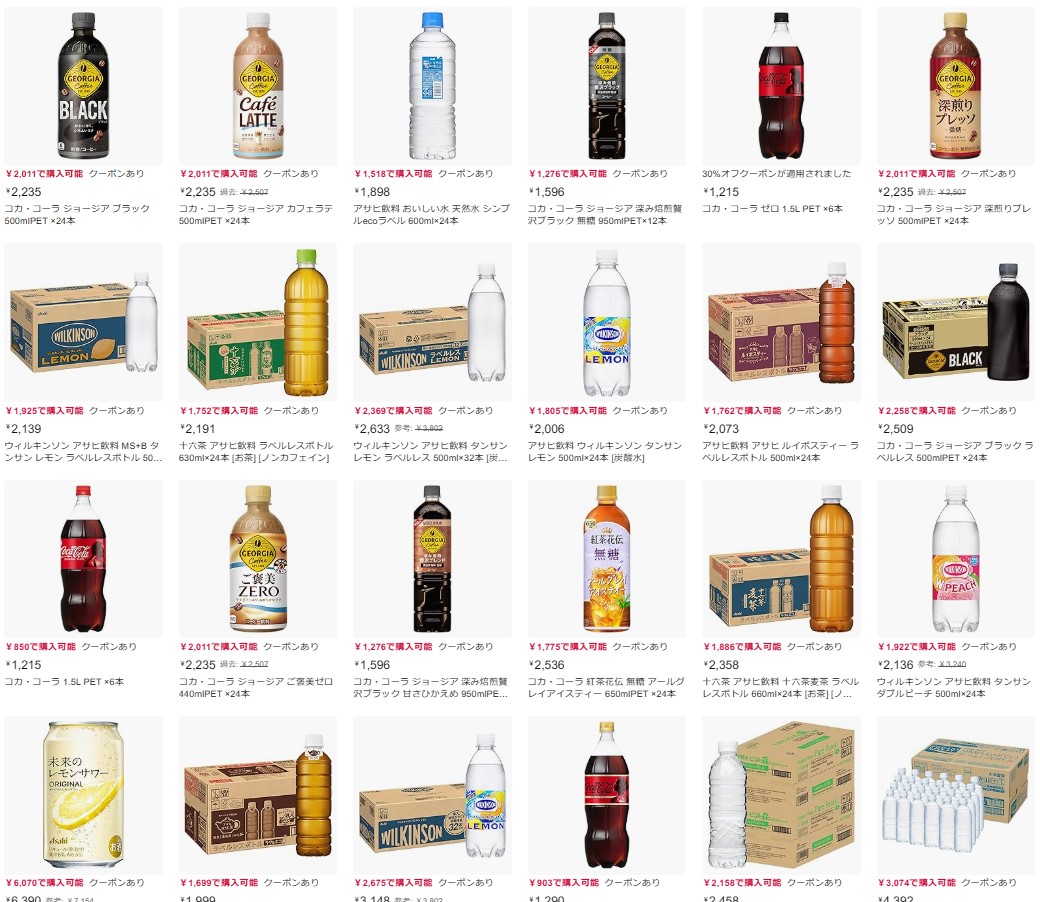Open the Georgia Café Latte bottle image
This screenshot has height=902, width=1040.
(x=258, y=86)
